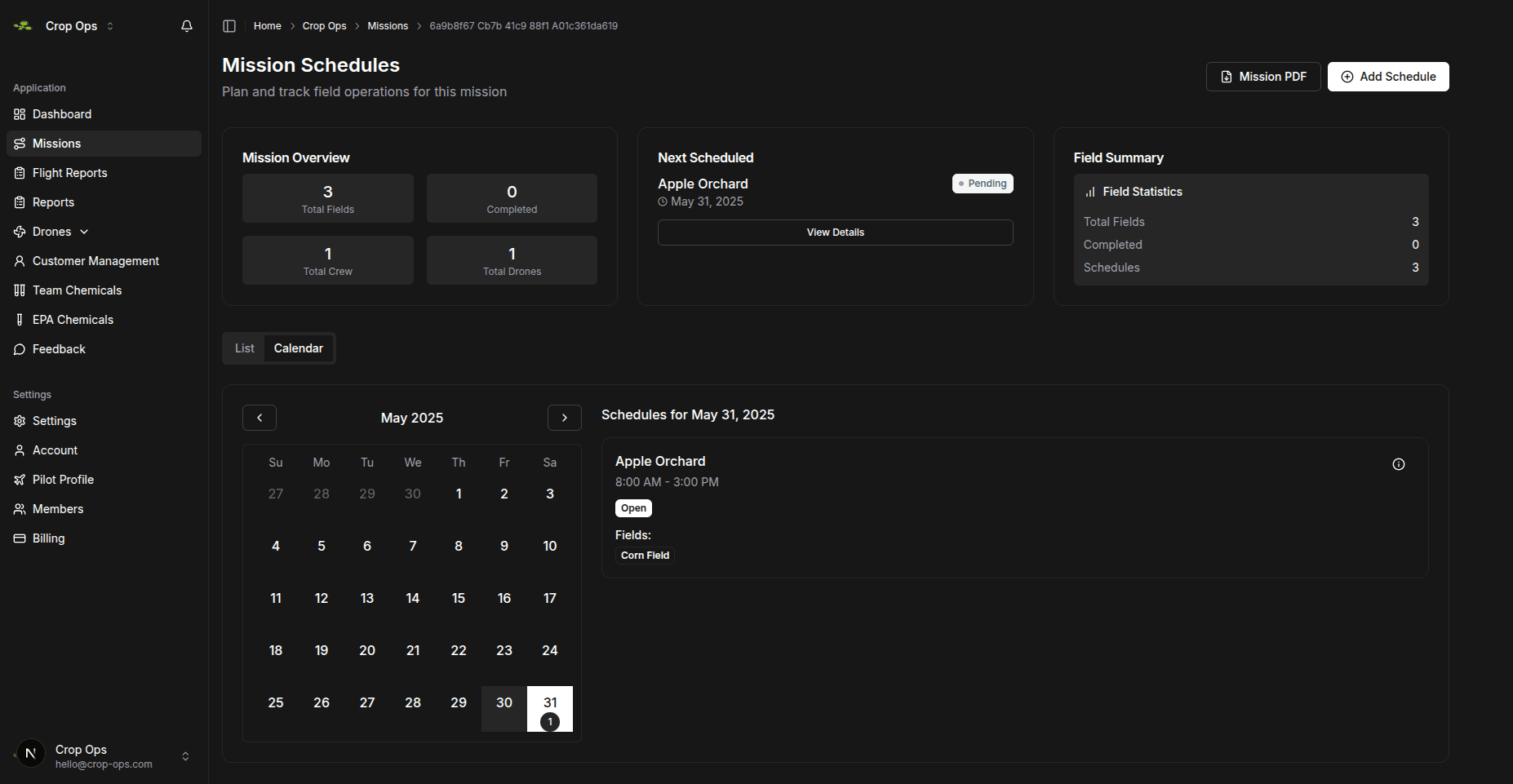Click the Total Fields overview card
The height and width of the screenshot is (784, 1513).
[x=328, y=198]
